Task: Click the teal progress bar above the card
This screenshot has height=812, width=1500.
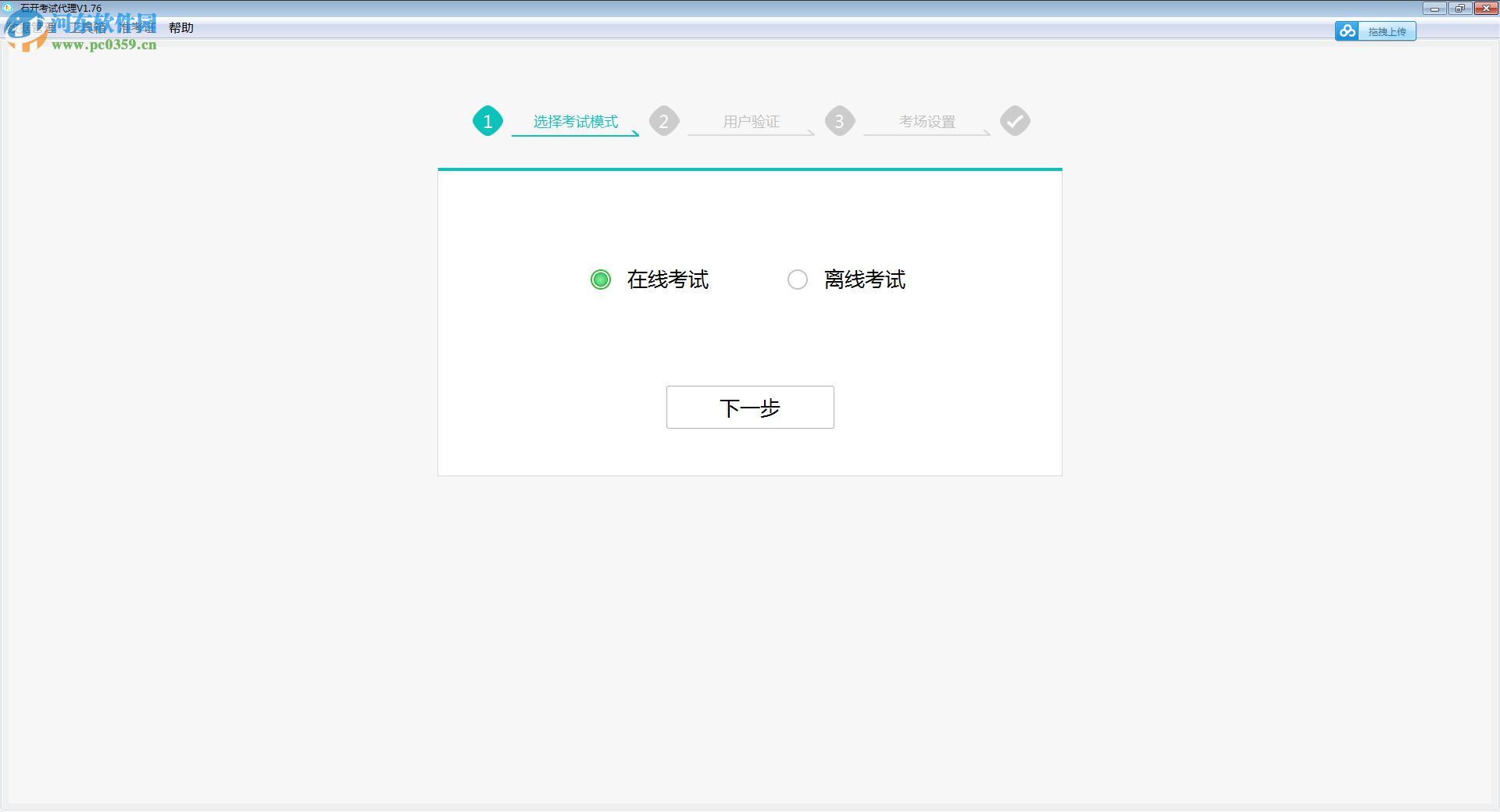Action: [749, 169]
